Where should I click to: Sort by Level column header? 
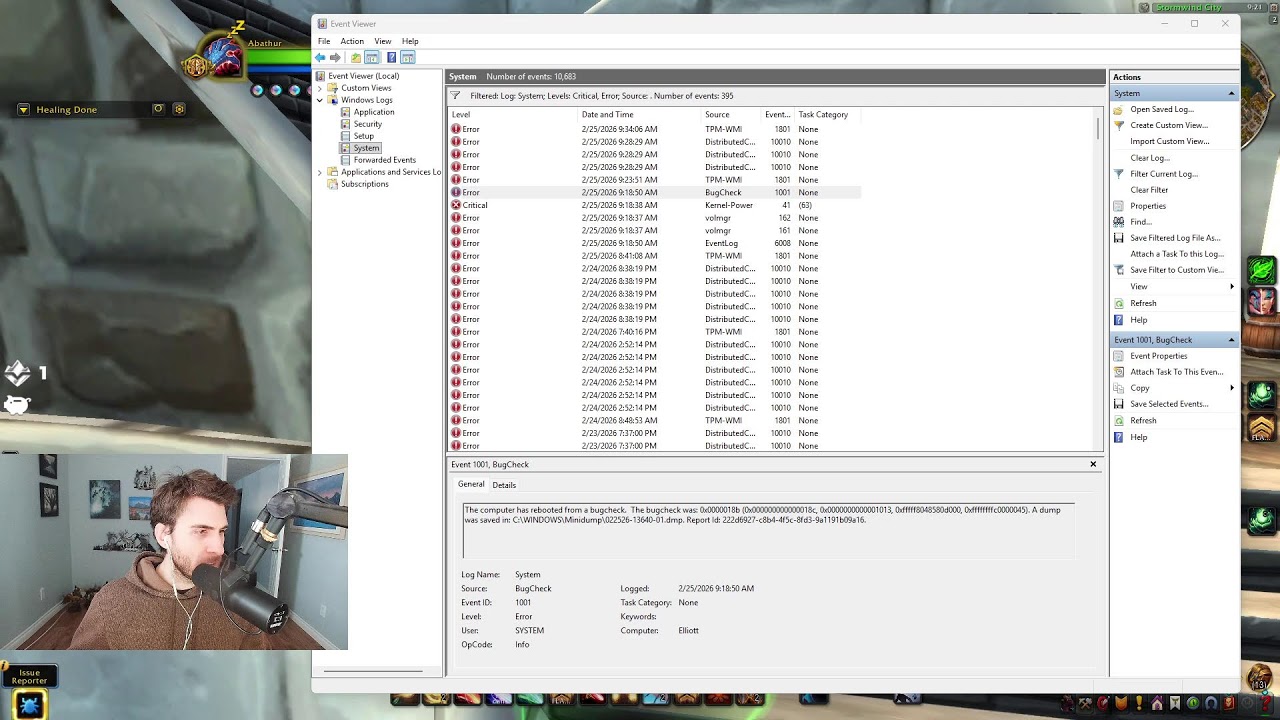click(x=513, y=114)
